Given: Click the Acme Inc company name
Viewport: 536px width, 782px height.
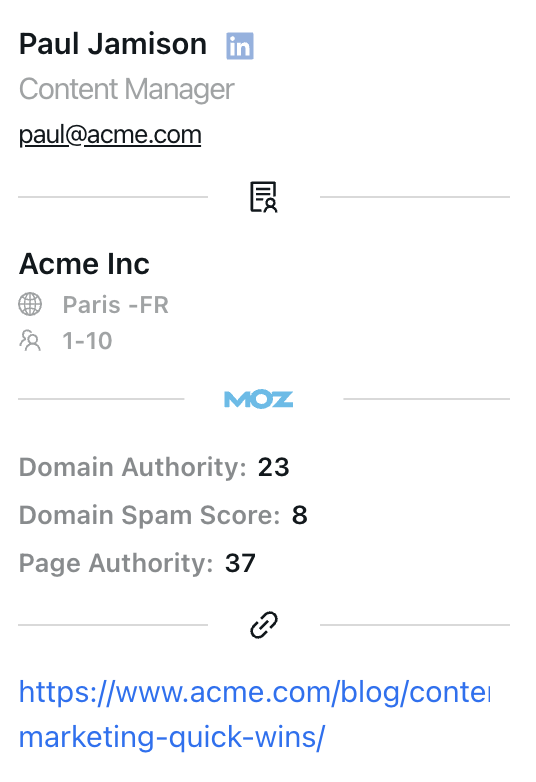Looking at the screenshot, I should coord(84,263).
